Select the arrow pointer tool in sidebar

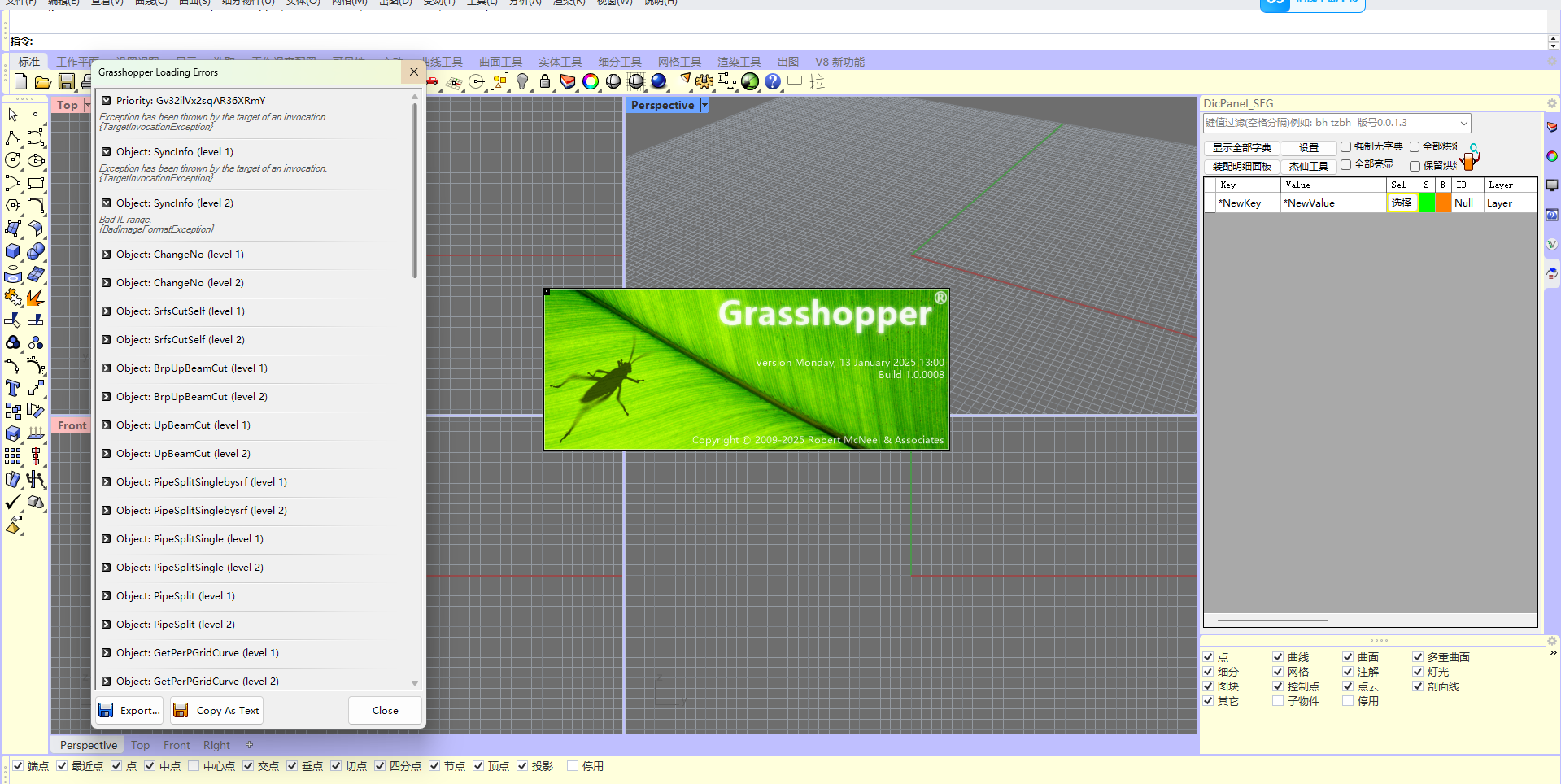[x=13, y=115]
